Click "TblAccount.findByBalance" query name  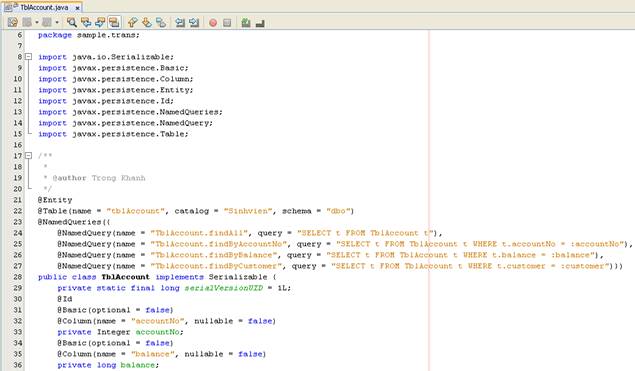tap(213, 255)
